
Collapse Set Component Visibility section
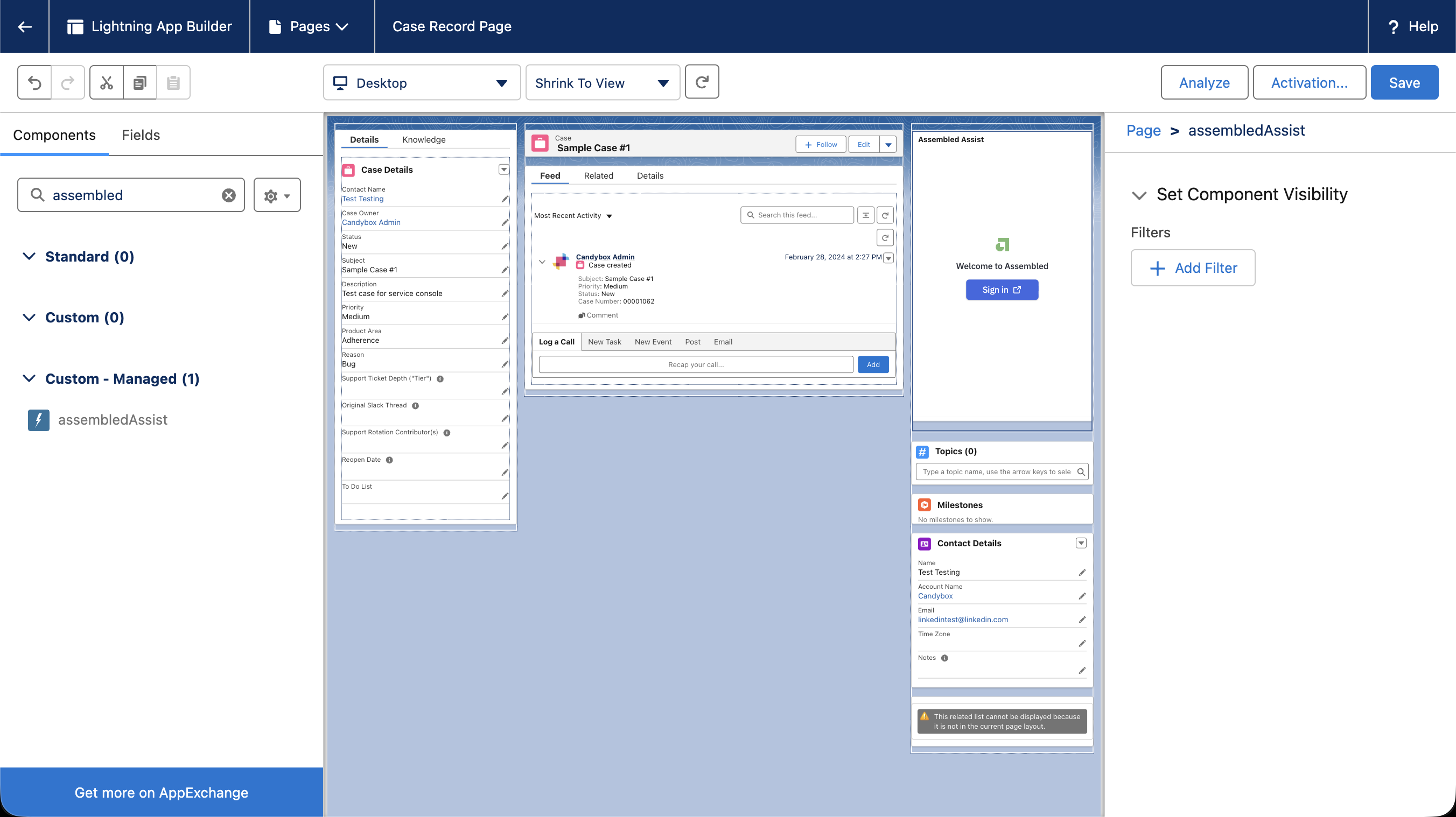tap(1139, 195)
